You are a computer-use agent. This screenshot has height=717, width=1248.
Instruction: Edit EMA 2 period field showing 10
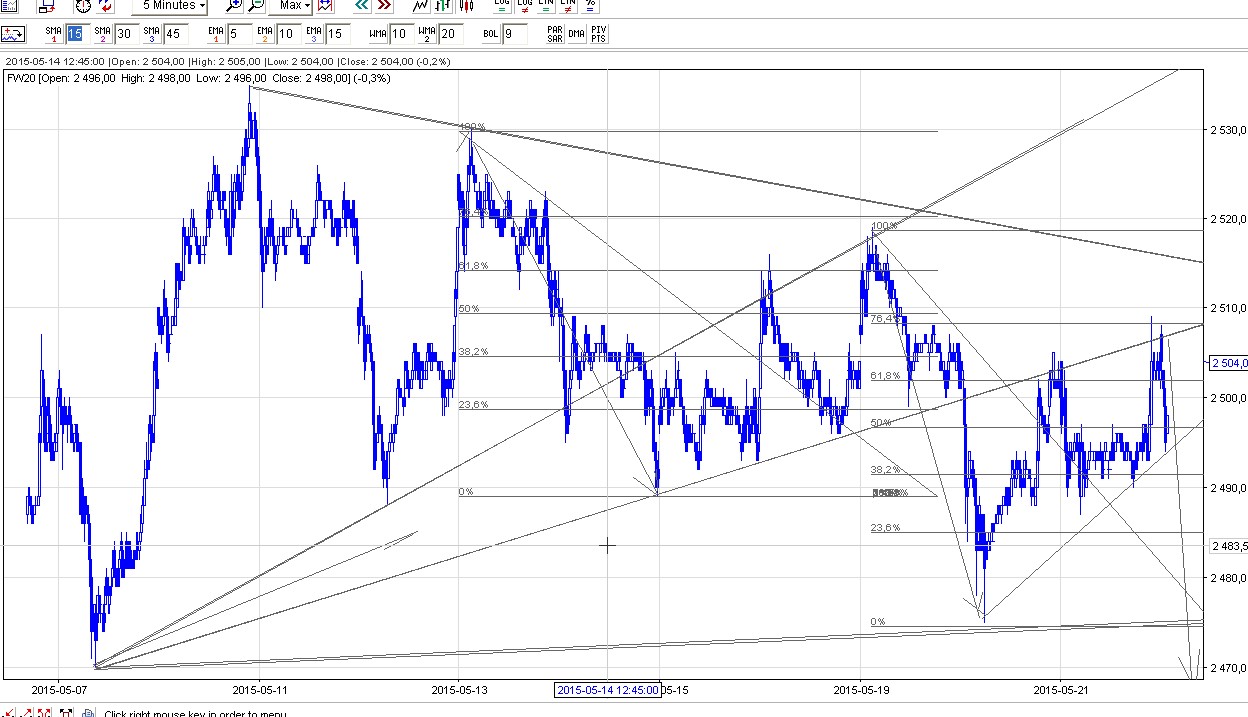(288, 34)
